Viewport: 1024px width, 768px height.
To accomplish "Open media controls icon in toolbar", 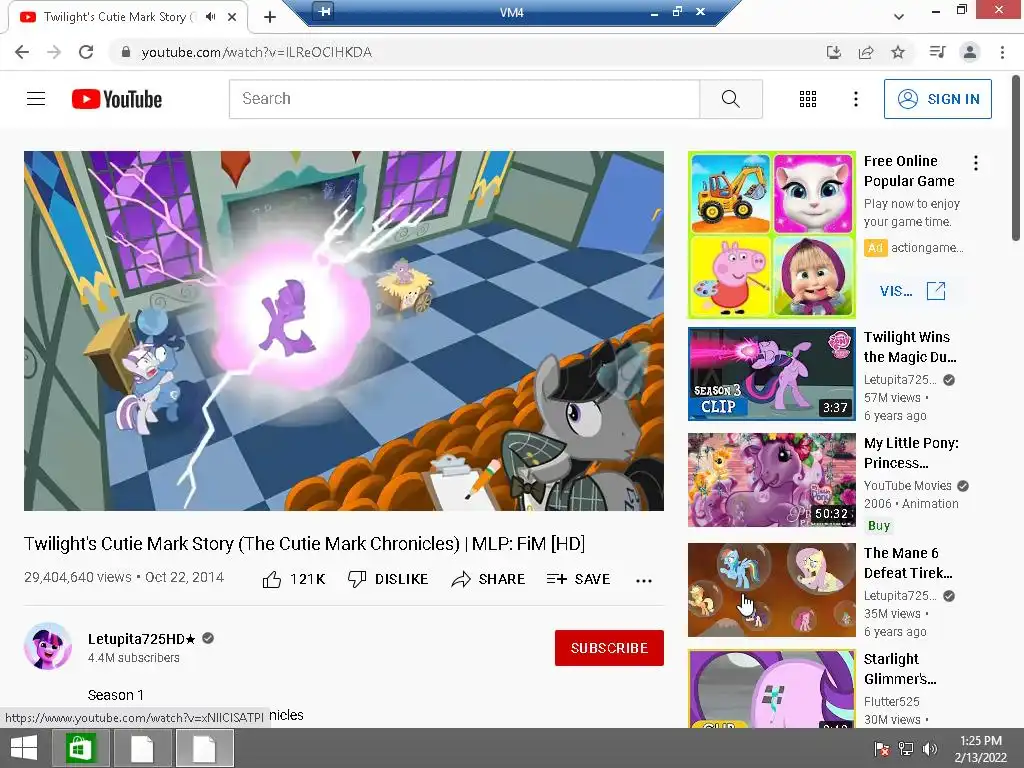I will [937, 52].
